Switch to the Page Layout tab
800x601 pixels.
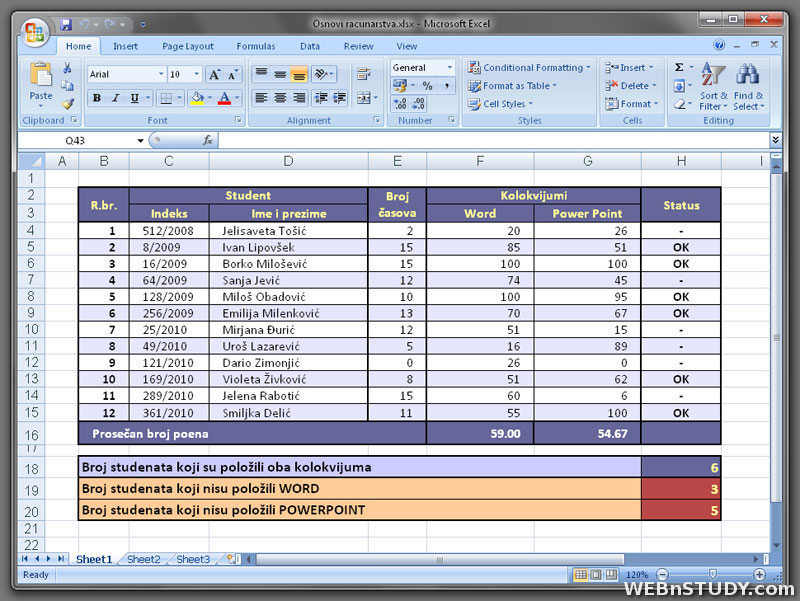click(x=188, y=46)
